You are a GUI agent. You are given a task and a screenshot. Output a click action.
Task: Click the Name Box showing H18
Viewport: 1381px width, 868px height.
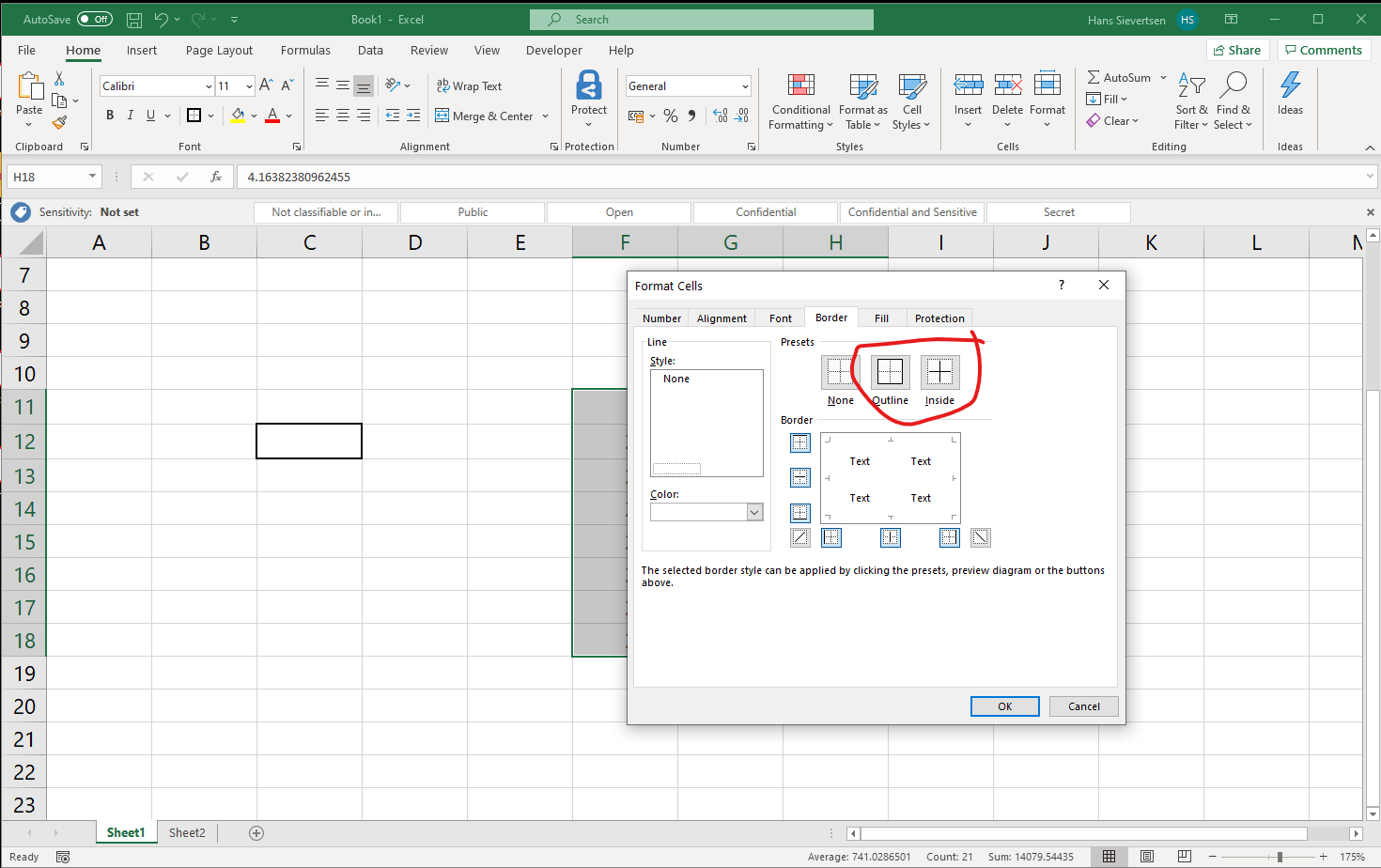[x=47, y=176]
